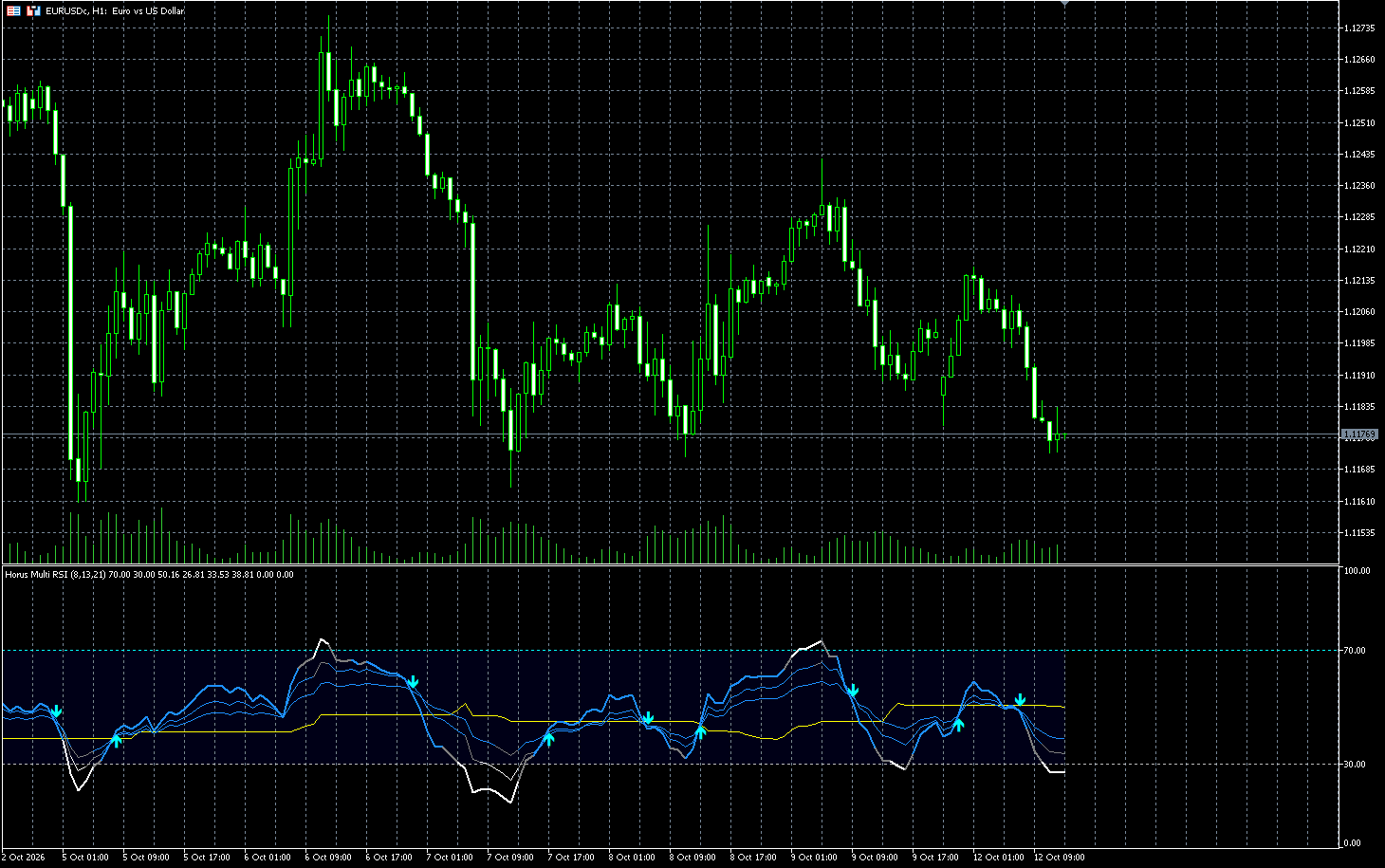
Task: Click the '9 Oct 01:00' time label
Action: pyautogui.click(x=814, y=858)
